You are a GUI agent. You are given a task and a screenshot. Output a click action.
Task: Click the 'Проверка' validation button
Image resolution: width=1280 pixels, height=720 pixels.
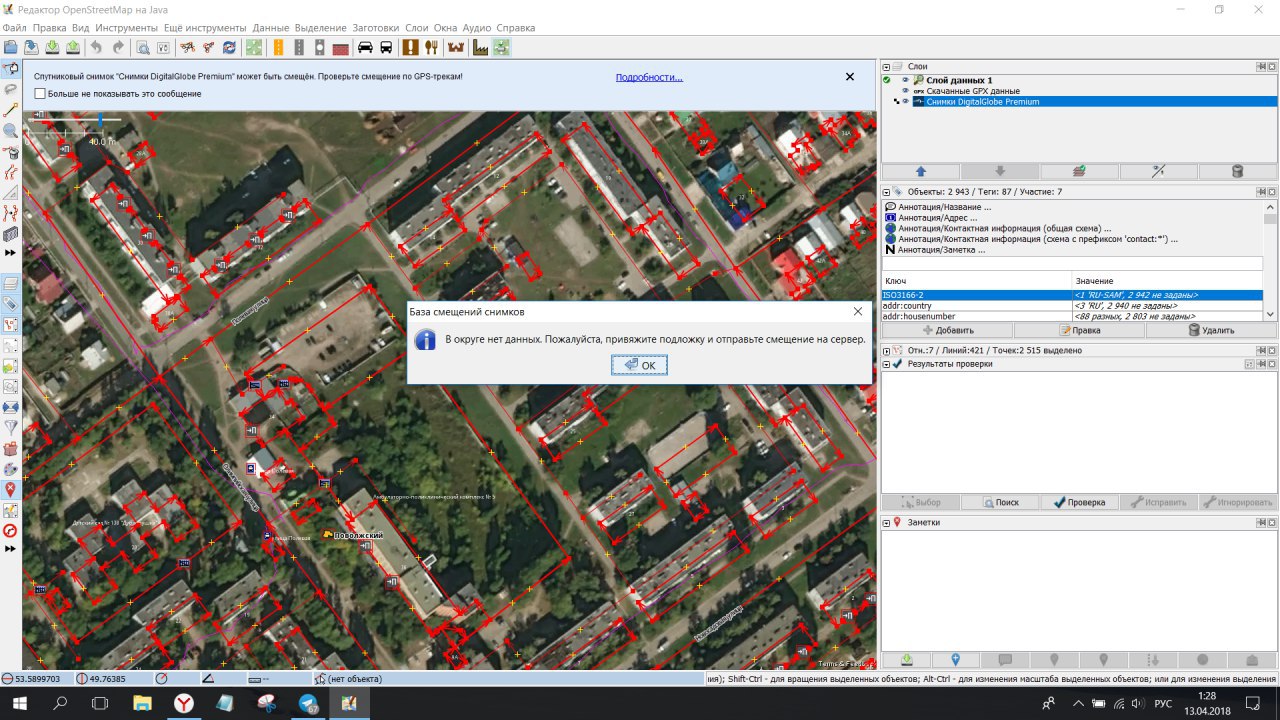coord(1079,502)
